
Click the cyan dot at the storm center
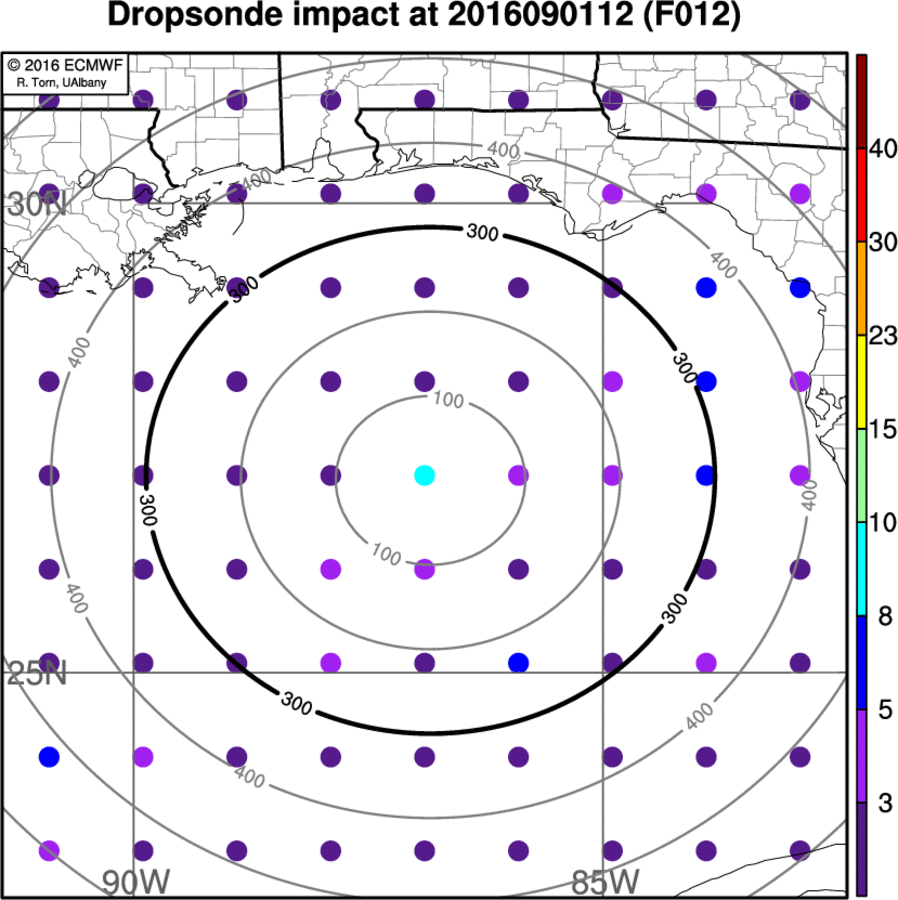(x=425, y=475)
